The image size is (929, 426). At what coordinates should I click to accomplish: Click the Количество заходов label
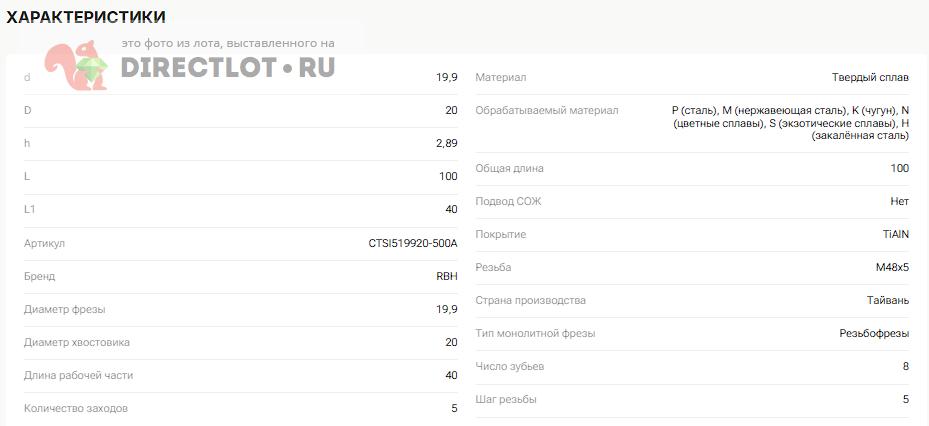(x=75, y=408)
